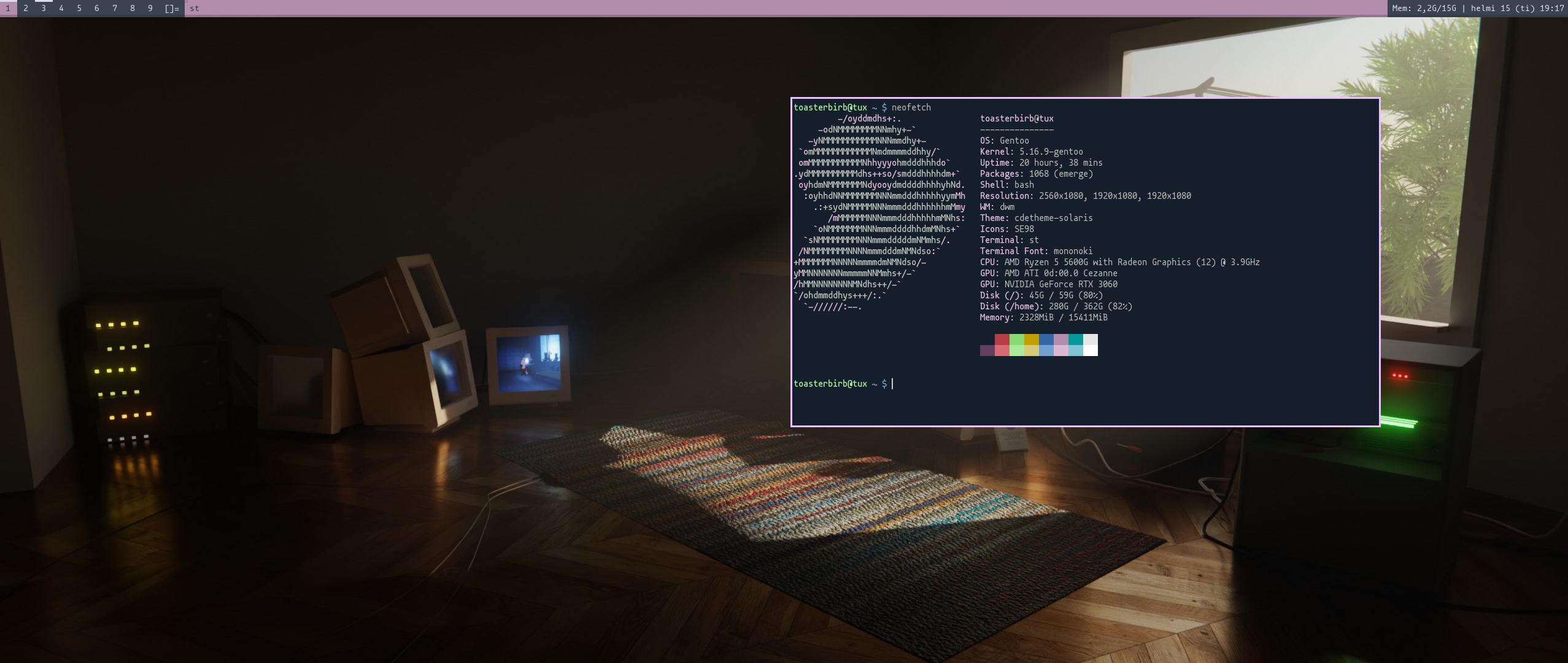Viewport: 1568px width, 663px height.
Task: Click the pure white swatch in bottom row
Action: [1091, 351]
